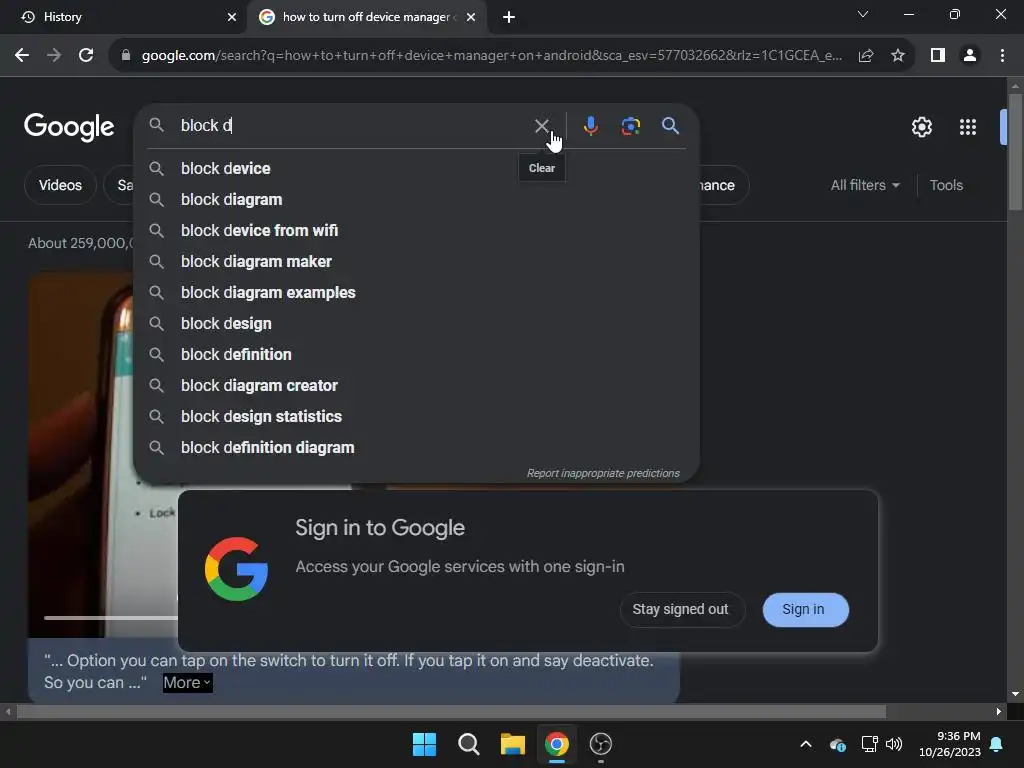The width and height of the screenshot is (1024, 768).
Task: Go back to previous page
Action: tap(22, 55)
